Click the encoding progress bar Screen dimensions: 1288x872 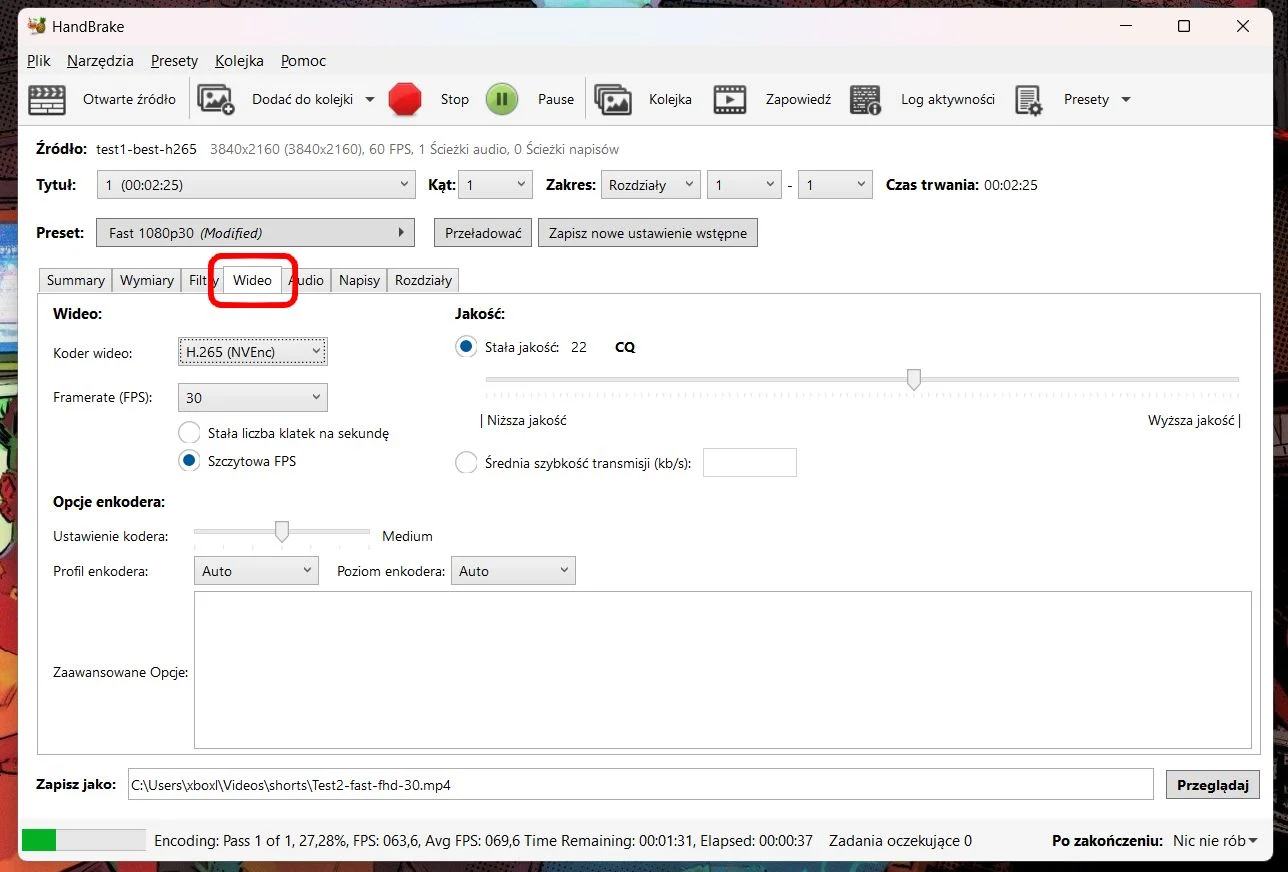click(84, 841)
